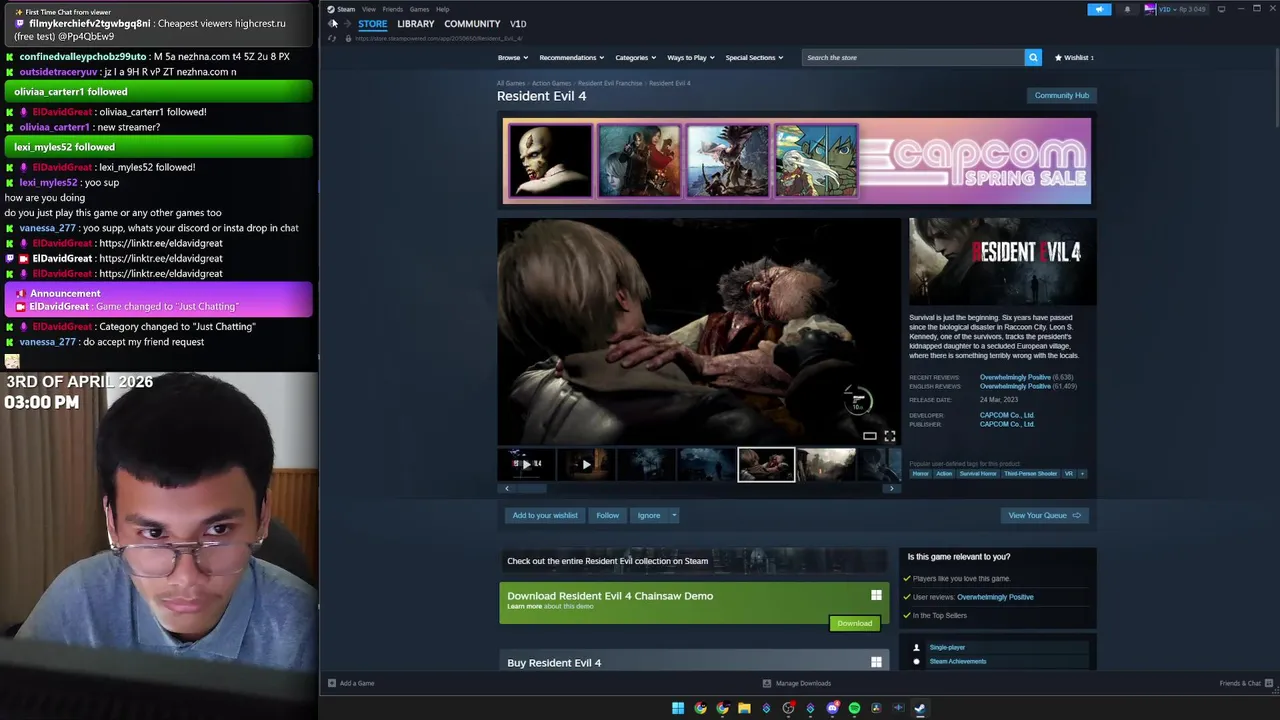1280x720 pixels.
Task: Follow Resident Evil 4
Action: coord(607,515)
